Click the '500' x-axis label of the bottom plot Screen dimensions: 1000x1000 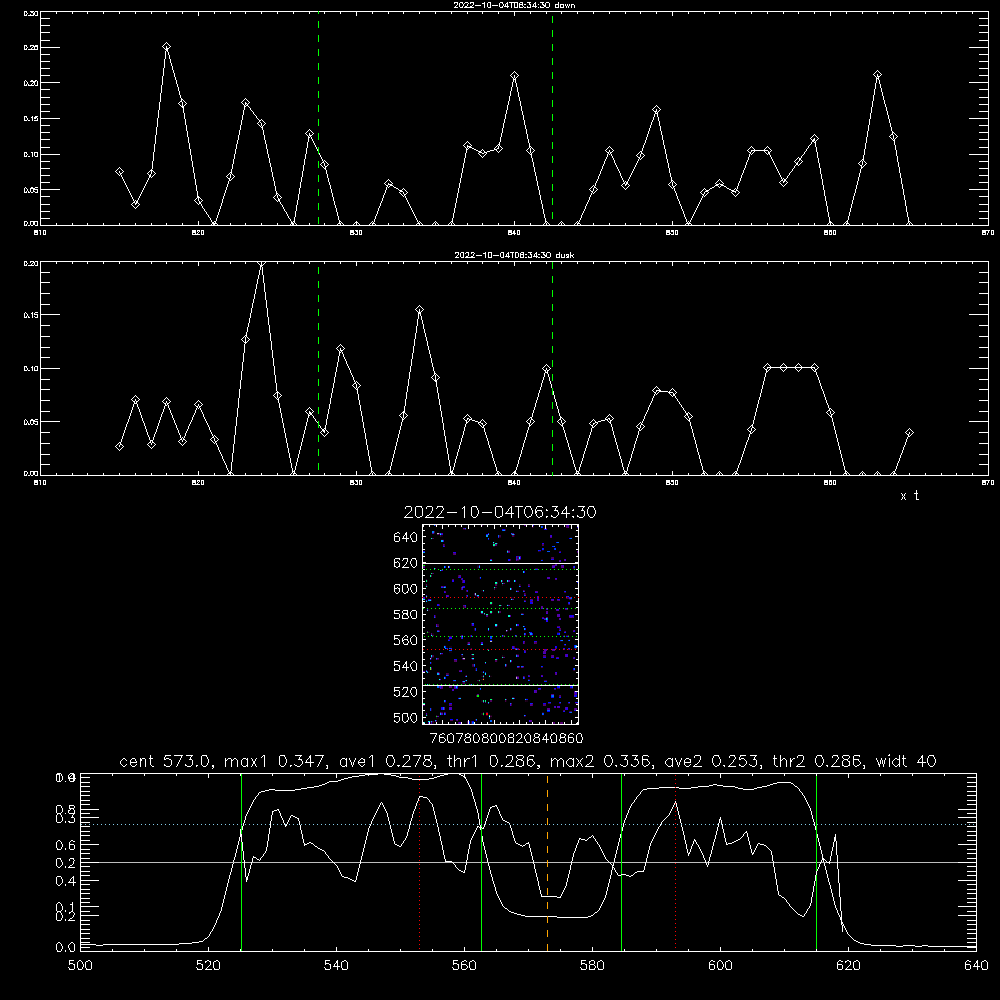coord(80,966)
